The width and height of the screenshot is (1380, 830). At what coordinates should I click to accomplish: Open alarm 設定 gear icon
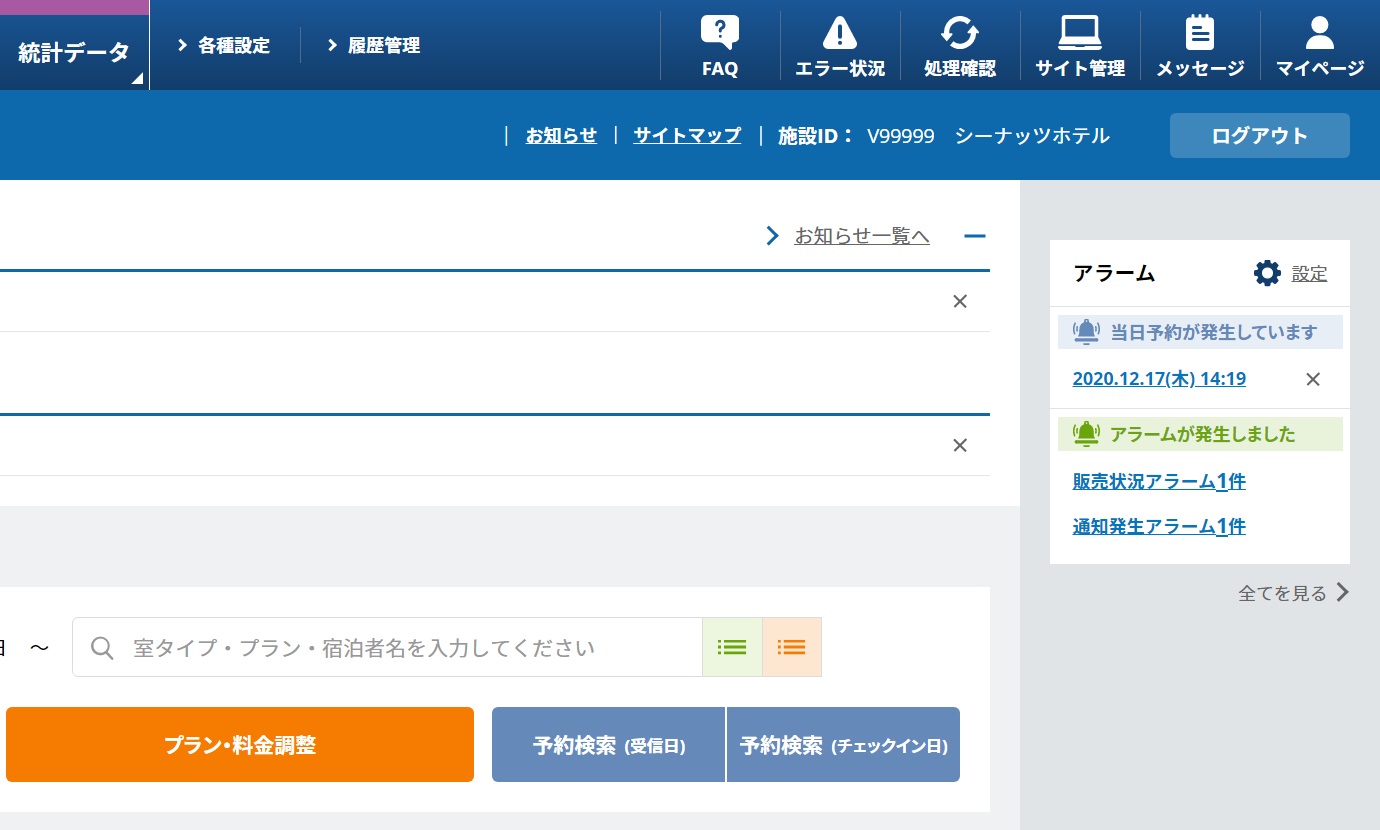(x=1267, y=273)
